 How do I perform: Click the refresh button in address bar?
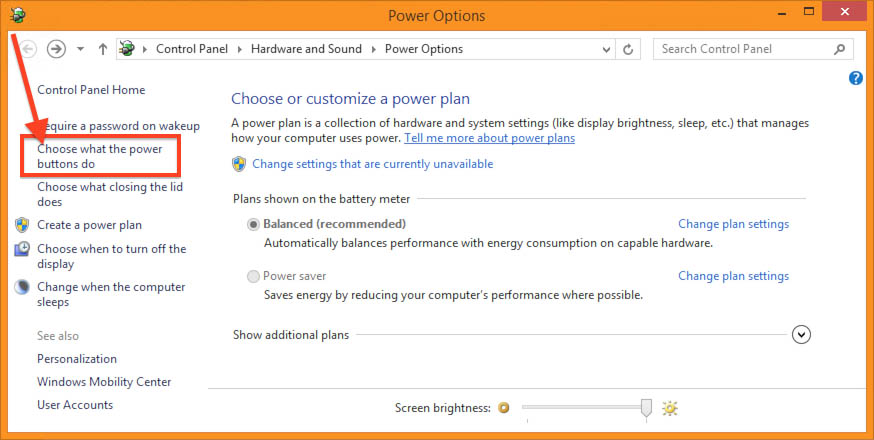[628, 49]
